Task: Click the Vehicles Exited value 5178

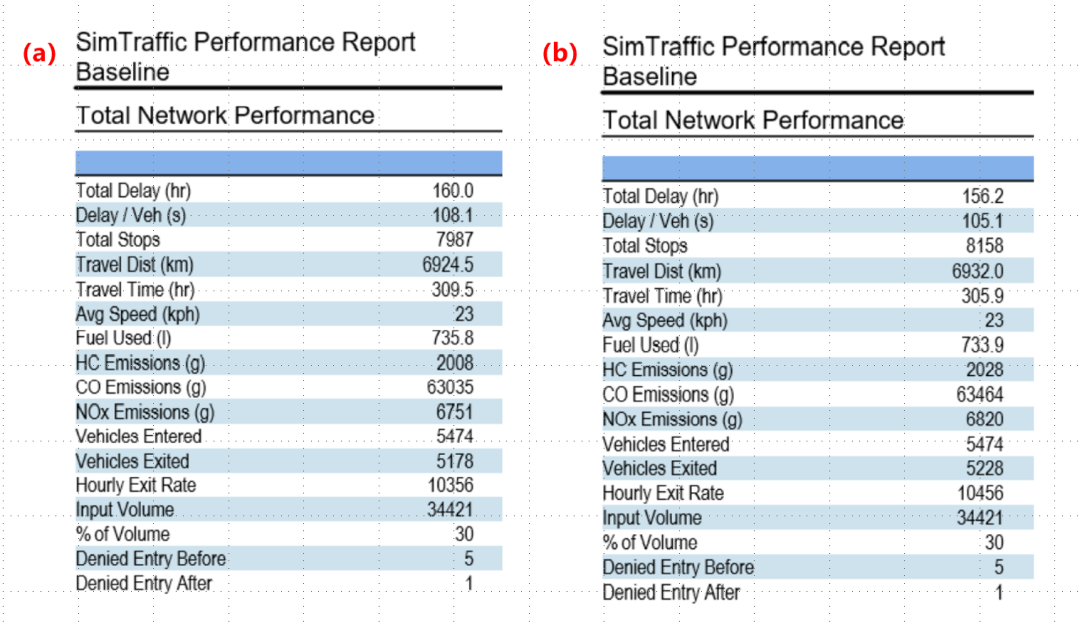Action: click(453, 461)
